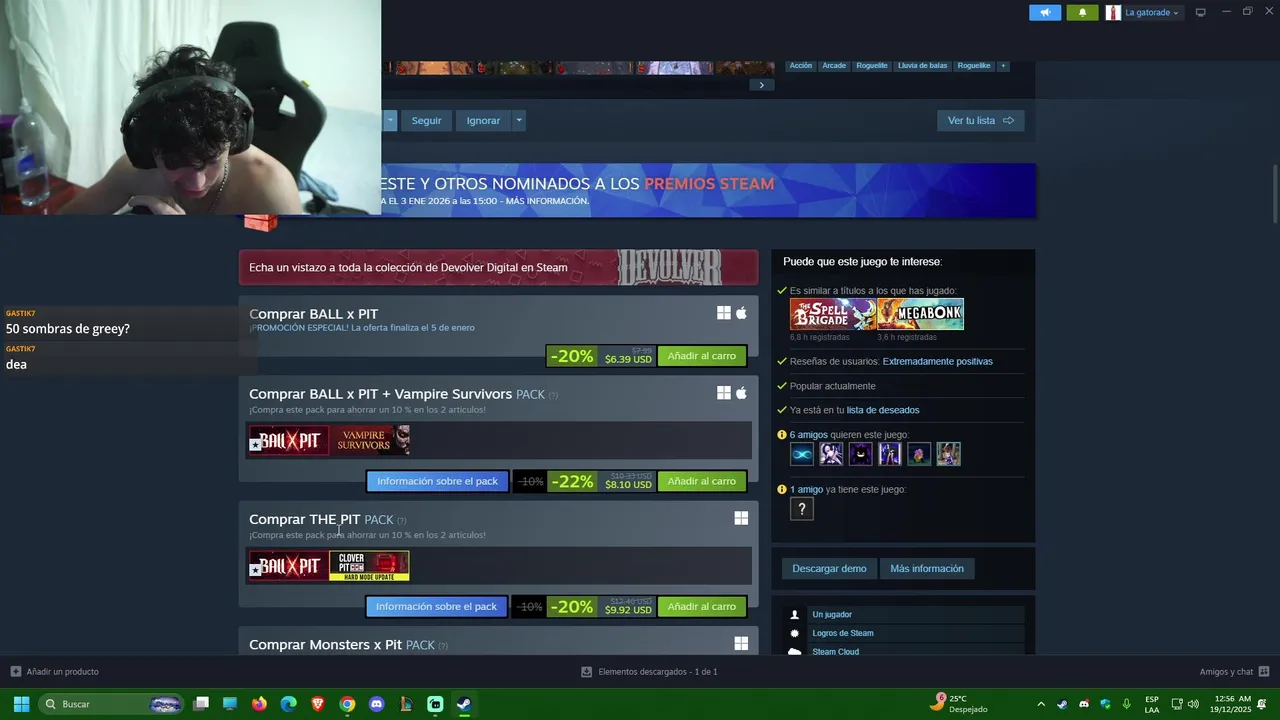
Task: Open The Spell Brigade similar game thumbnail
Action: [x=832, y=314]
